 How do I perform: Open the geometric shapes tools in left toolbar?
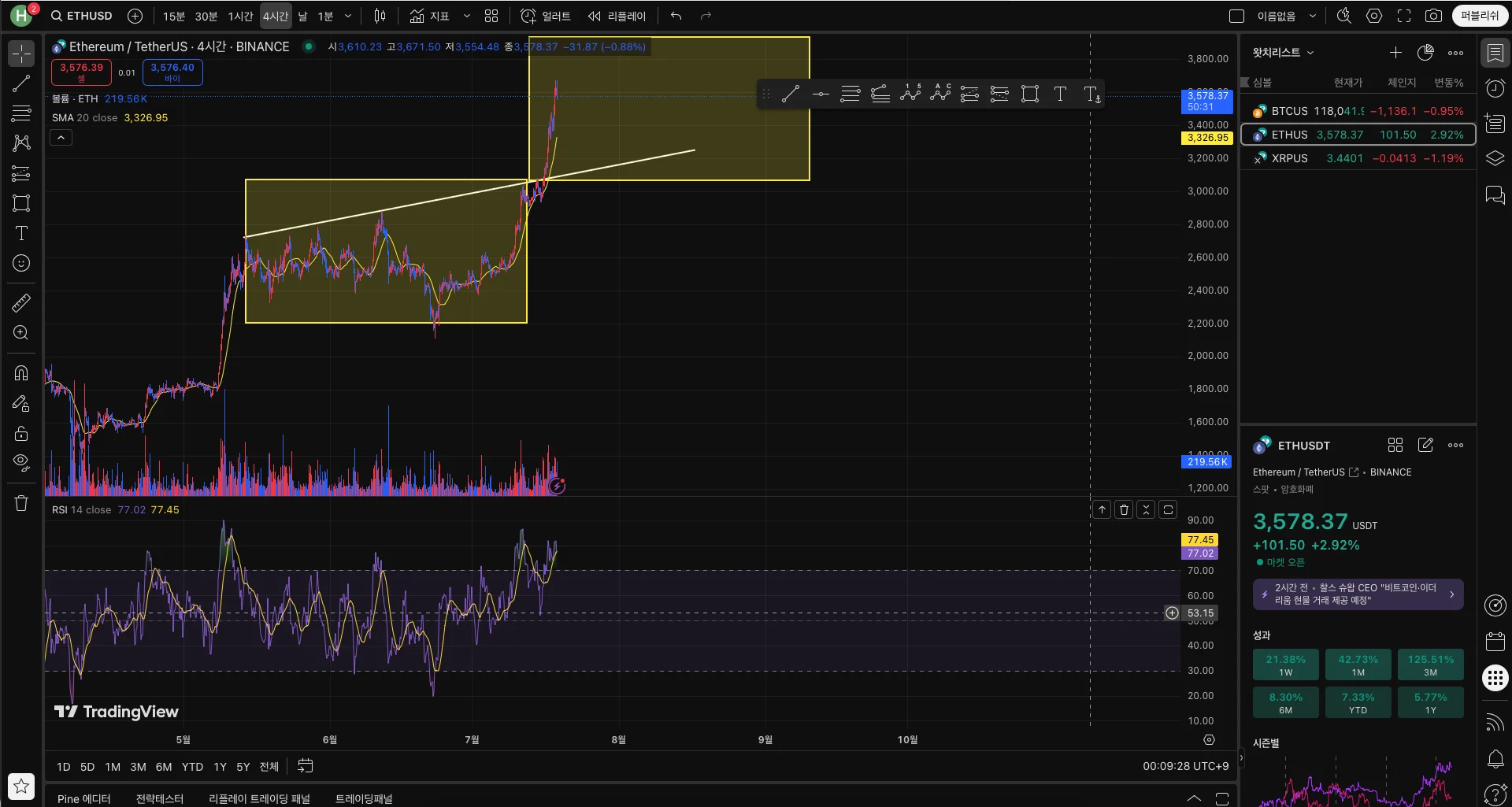click(x=21, y=203)
